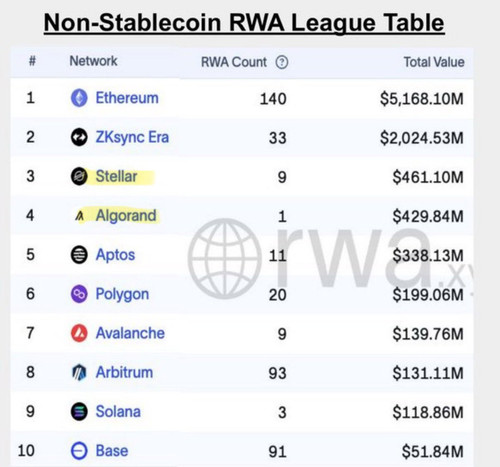The image size is (500, 467).
Task: Click the Aptos logo icon
Action: point(79,255)
